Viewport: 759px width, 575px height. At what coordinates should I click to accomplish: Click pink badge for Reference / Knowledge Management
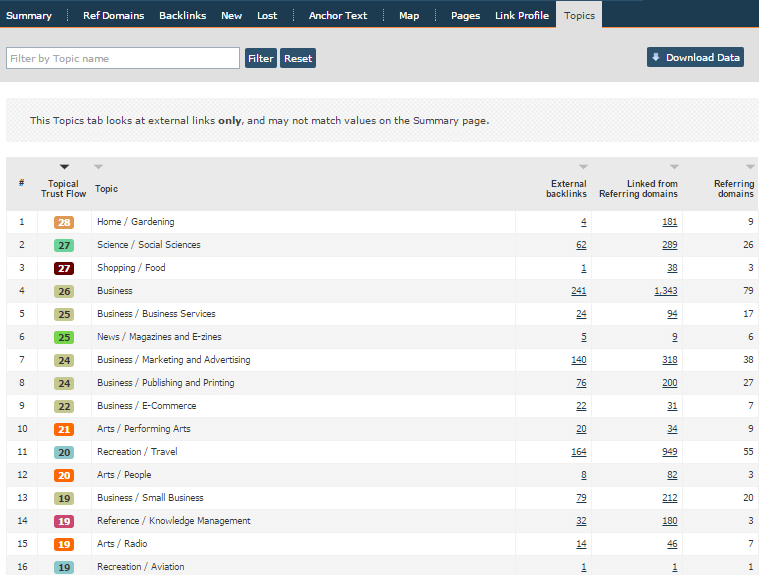tap(64, 521)
